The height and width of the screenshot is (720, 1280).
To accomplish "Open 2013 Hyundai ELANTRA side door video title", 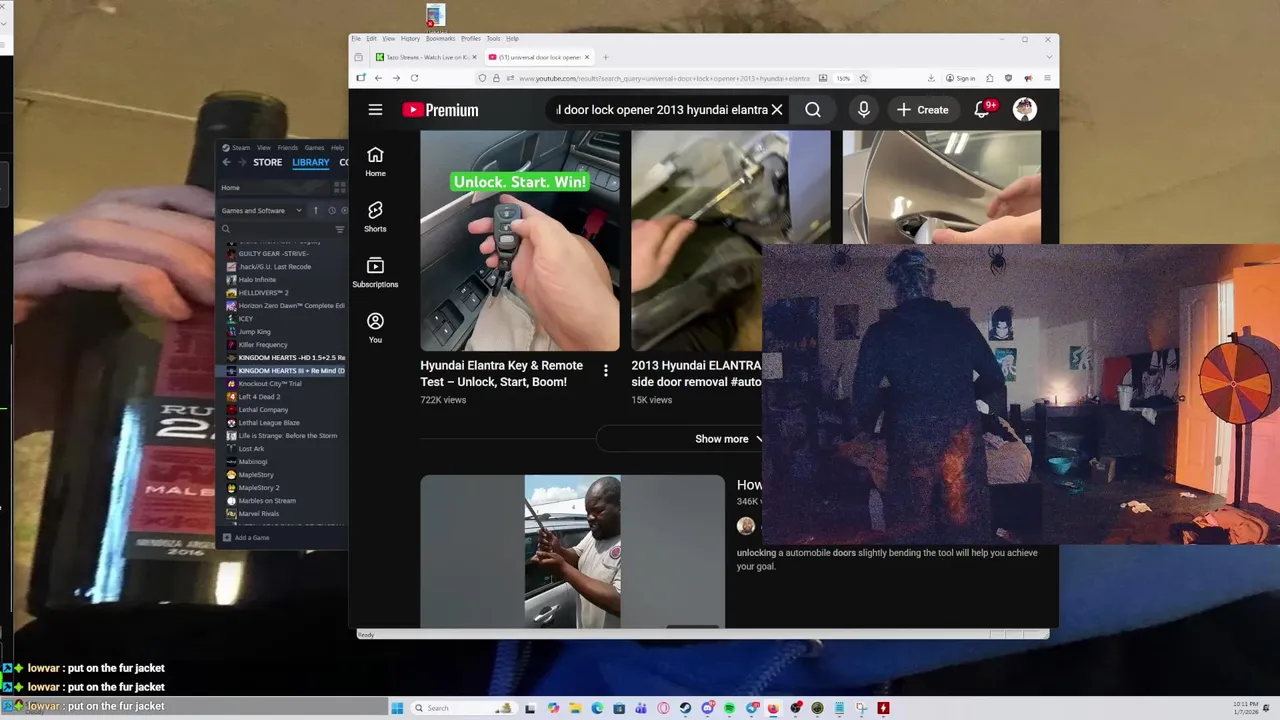I will pyautogui.click(x=697, y=374).
